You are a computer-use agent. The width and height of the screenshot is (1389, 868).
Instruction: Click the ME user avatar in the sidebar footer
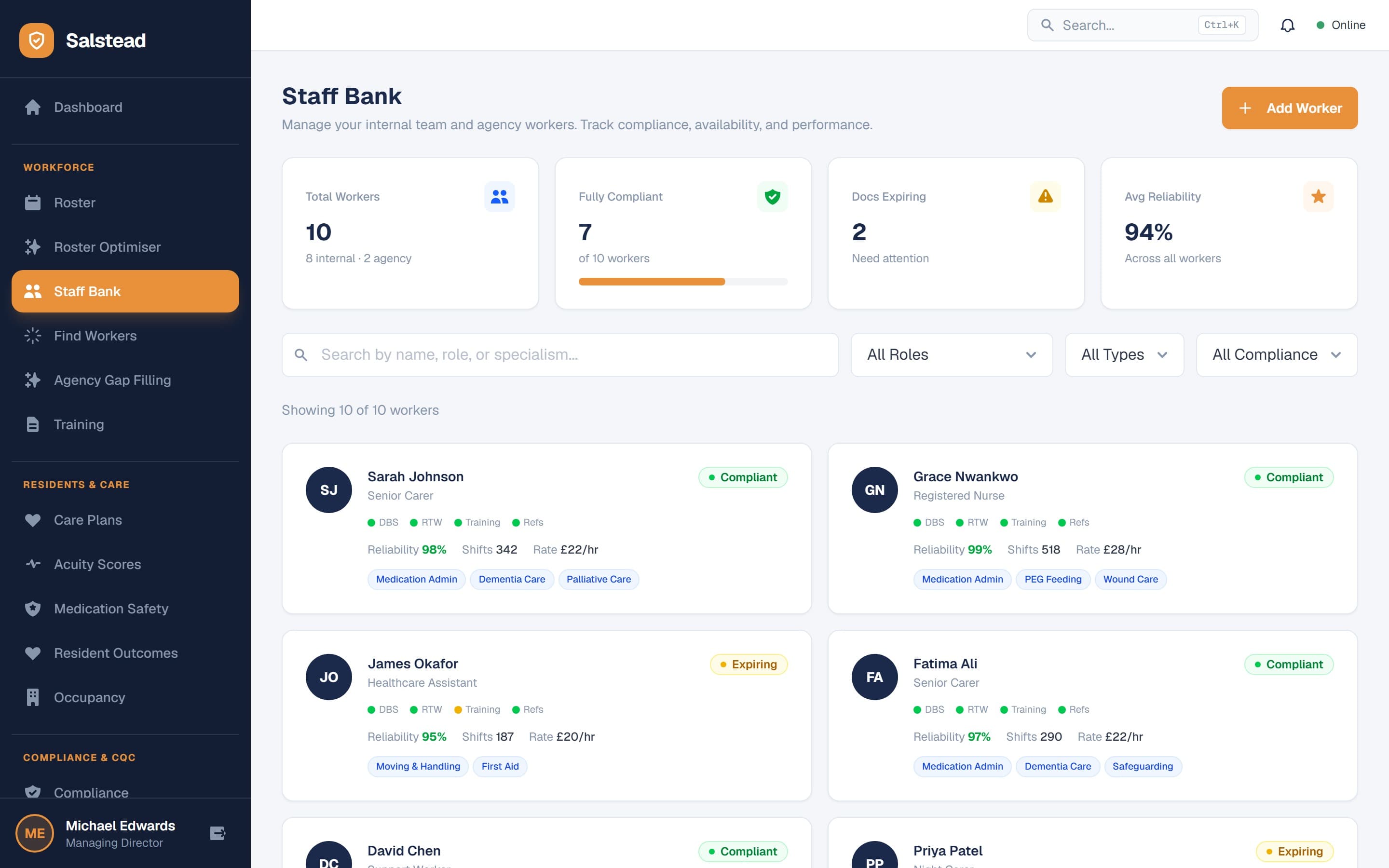tap(34, 833)
